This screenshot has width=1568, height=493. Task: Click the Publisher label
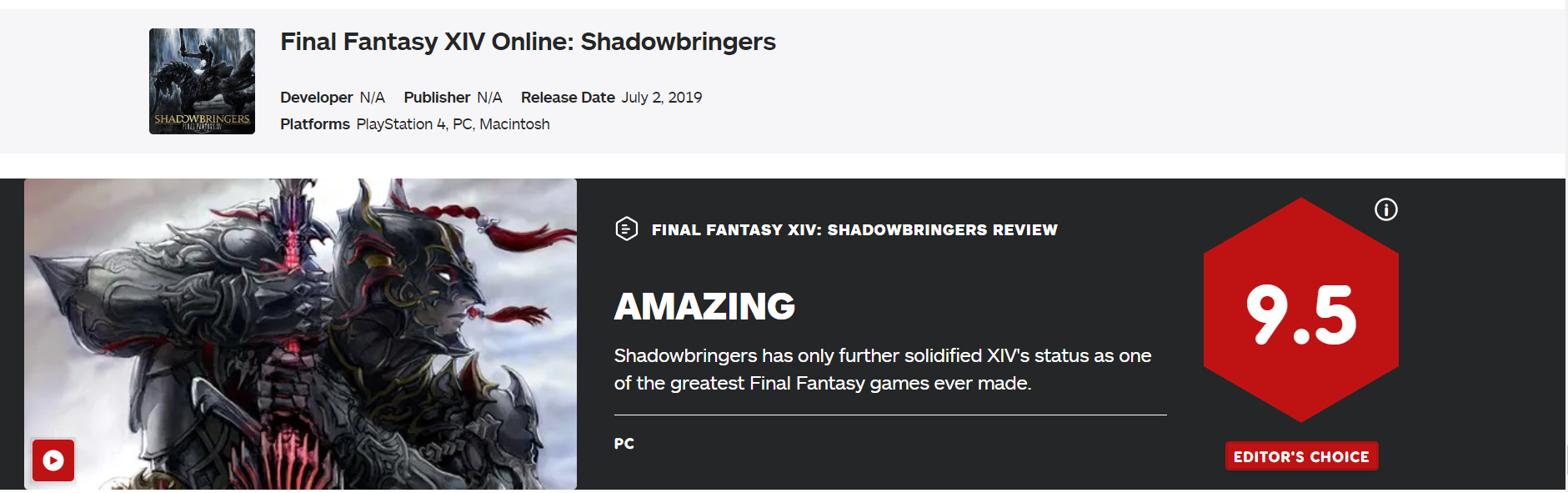pos(437,98)
